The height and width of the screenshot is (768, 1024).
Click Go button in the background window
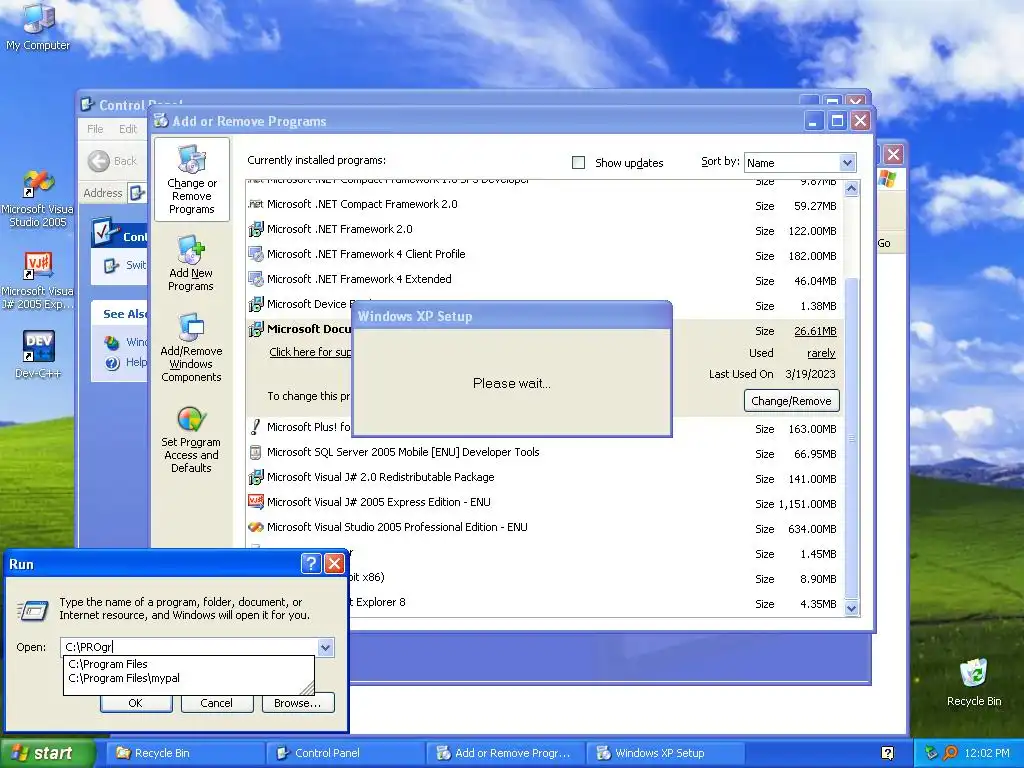pyautogui.click(x=884, y=243)
